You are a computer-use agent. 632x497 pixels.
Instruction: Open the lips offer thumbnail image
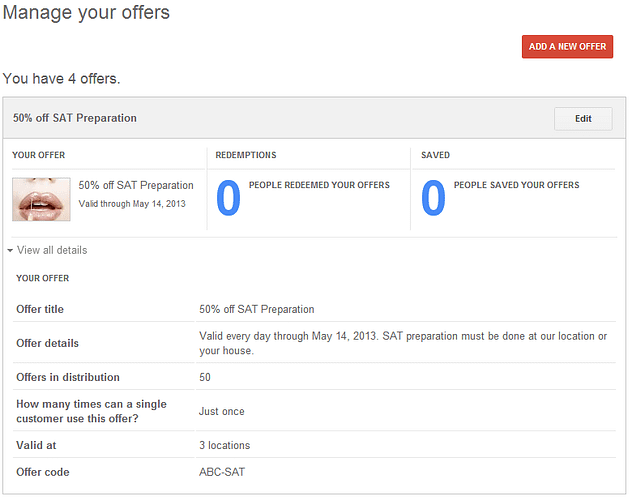(41, 199)
